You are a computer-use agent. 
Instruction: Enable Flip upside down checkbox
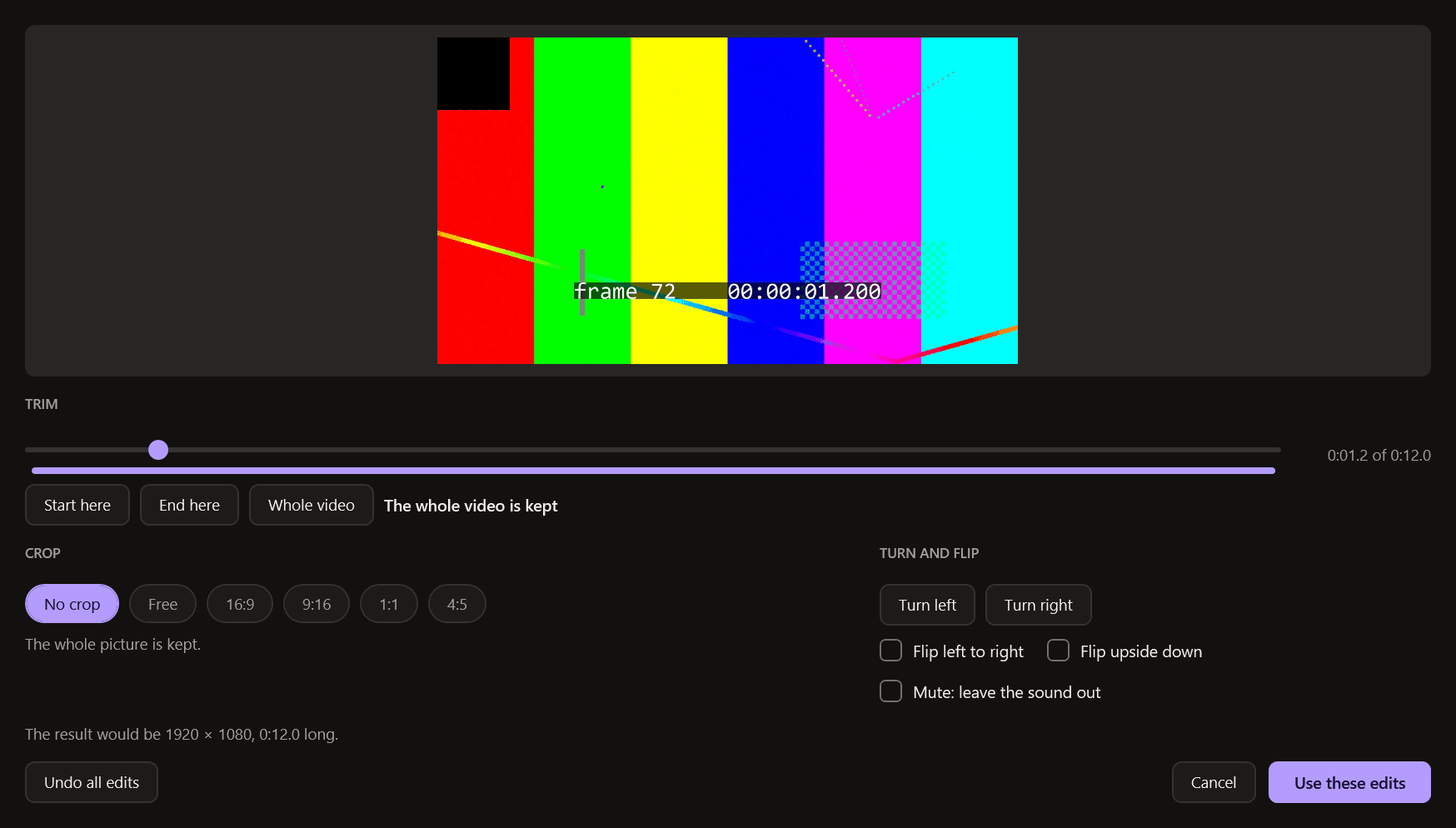(1059, 651)
